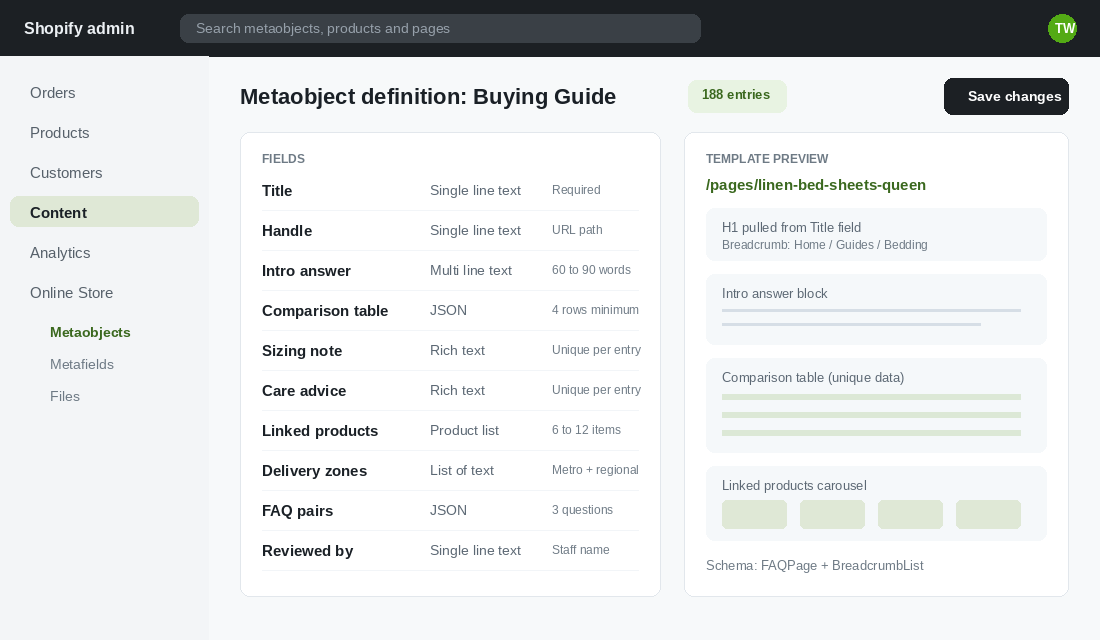
Task: Select the Intro answer field
Action: [x=450, y=270]
